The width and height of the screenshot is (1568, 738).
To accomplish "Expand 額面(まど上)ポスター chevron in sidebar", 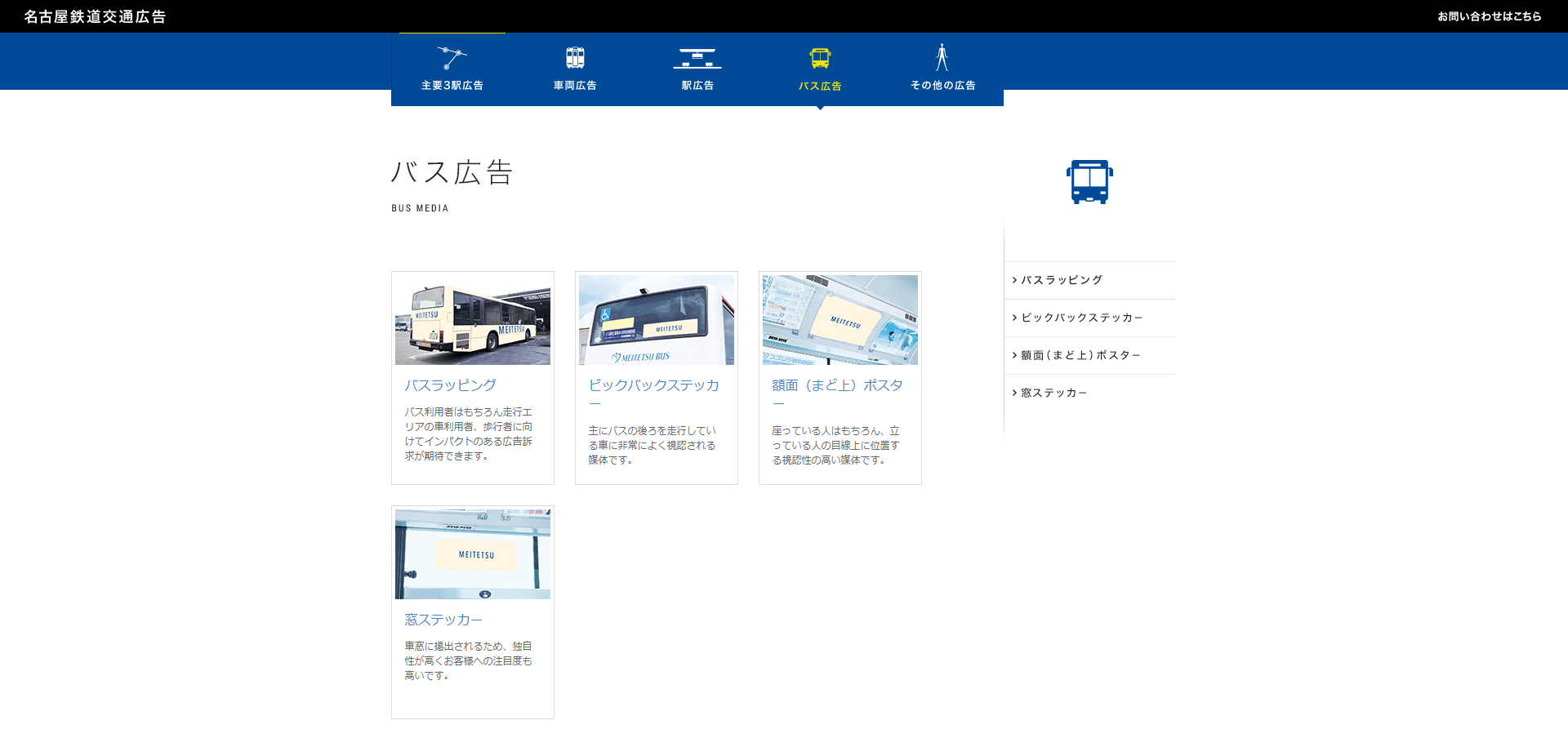I will coord(1014,355).
